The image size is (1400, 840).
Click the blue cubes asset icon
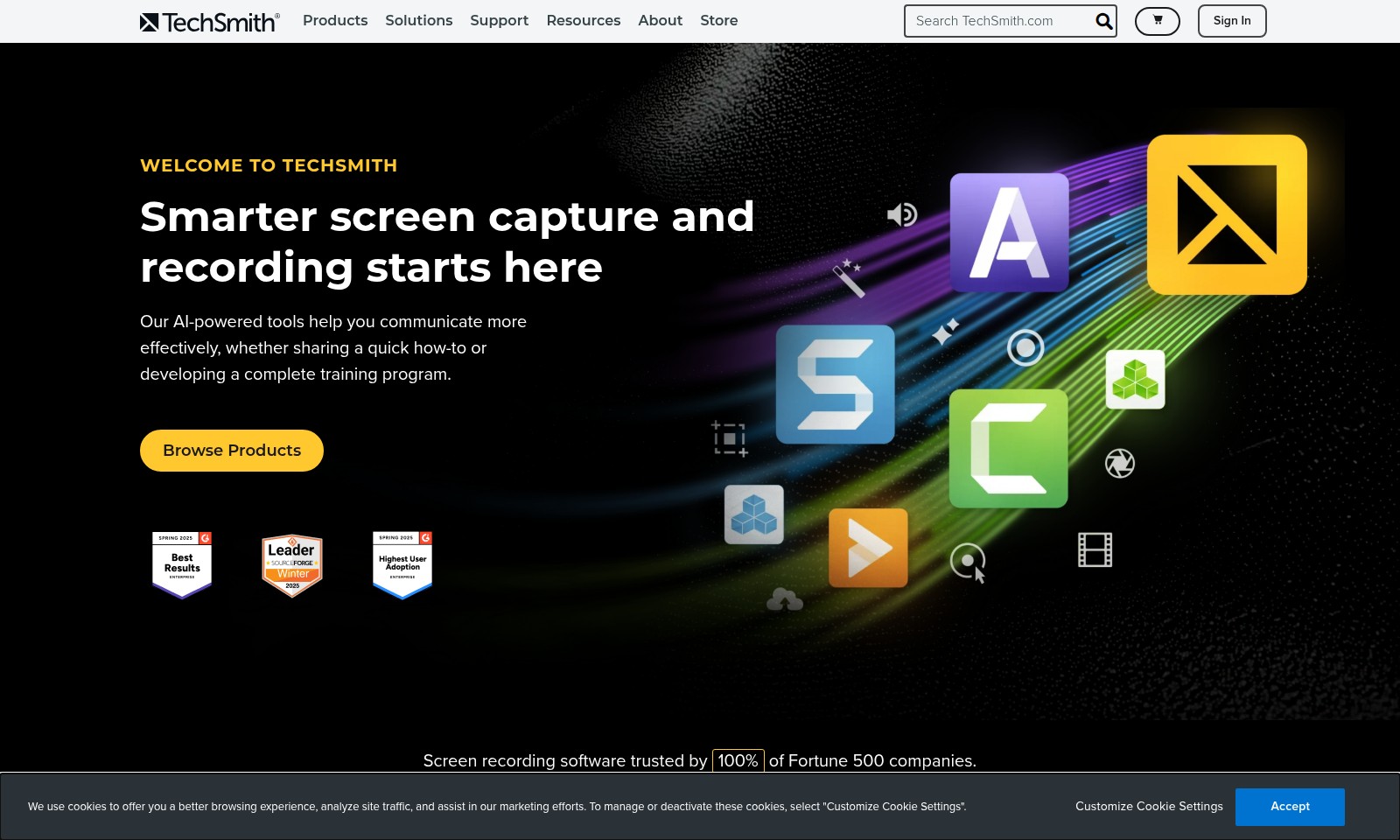tap(754, 514)
